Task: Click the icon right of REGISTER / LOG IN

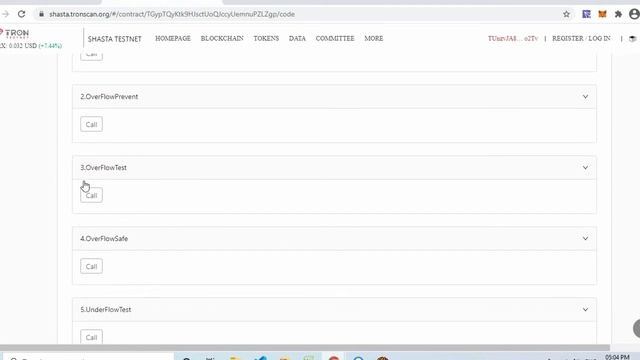Action: (633, 39)
